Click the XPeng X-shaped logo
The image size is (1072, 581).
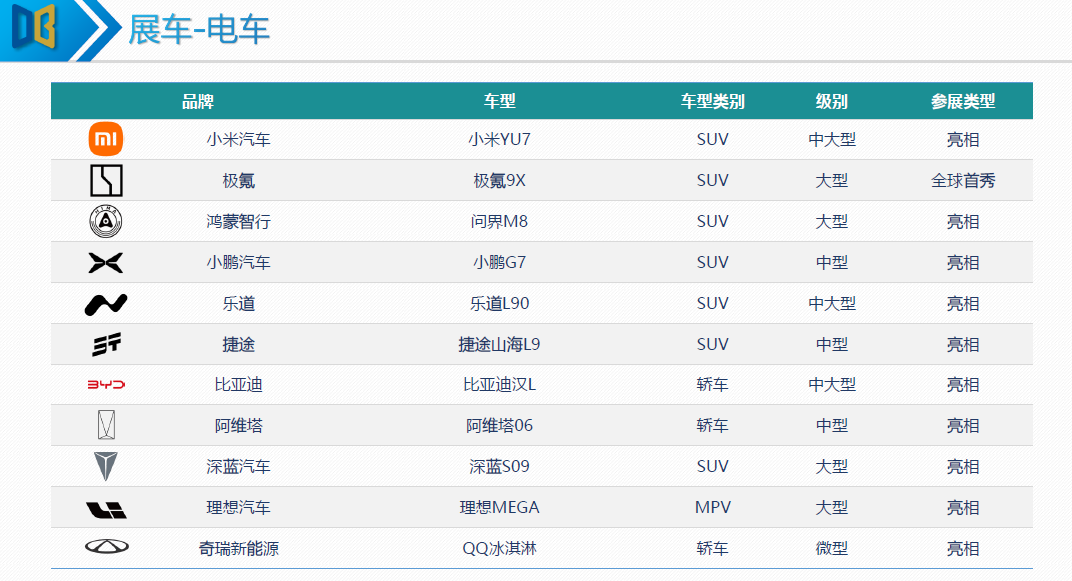106,262
